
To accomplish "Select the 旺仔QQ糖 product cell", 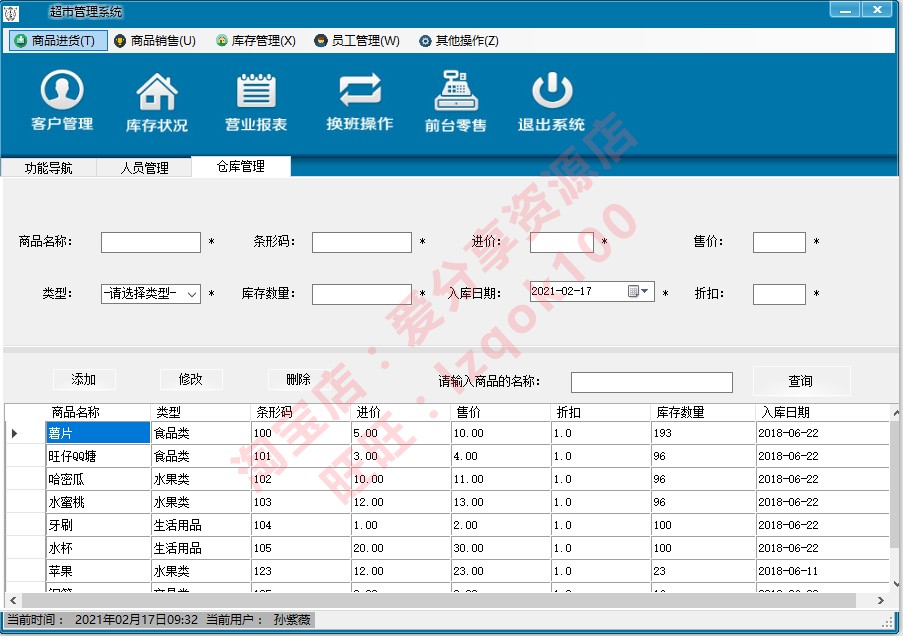I will coord(98,456).
